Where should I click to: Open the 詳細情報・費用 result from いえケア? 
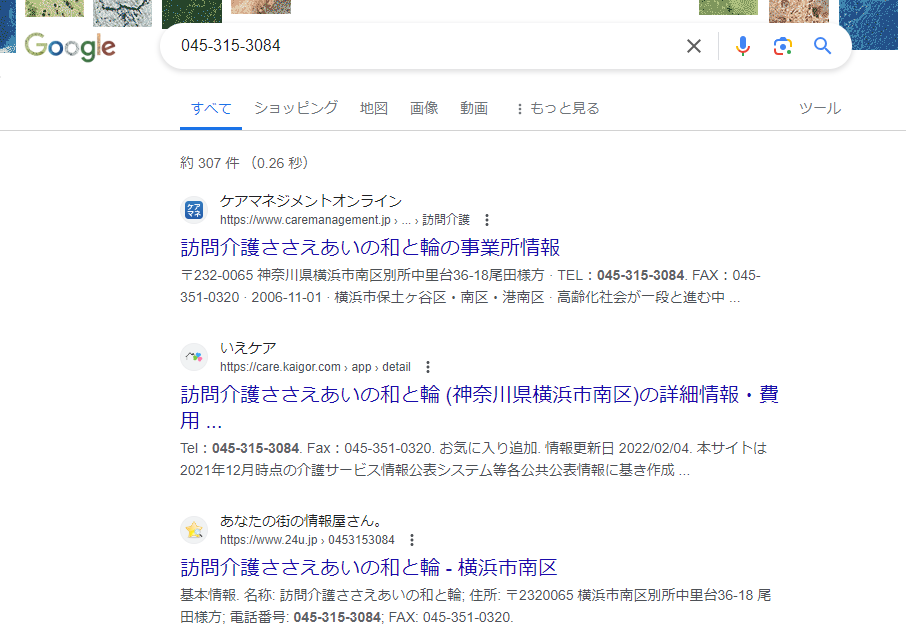[x=480, y=407]
